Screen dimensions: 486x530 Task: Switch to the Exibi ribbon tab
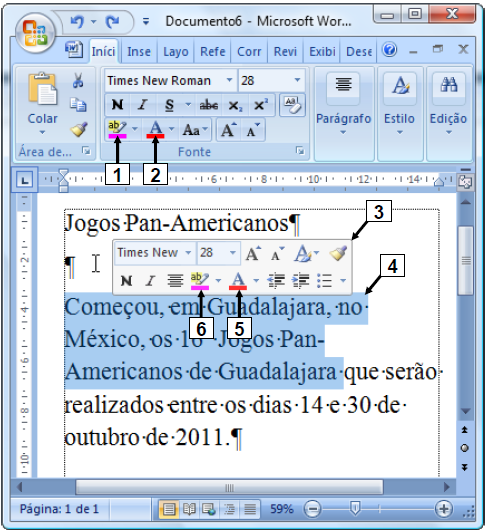point(322,52)
